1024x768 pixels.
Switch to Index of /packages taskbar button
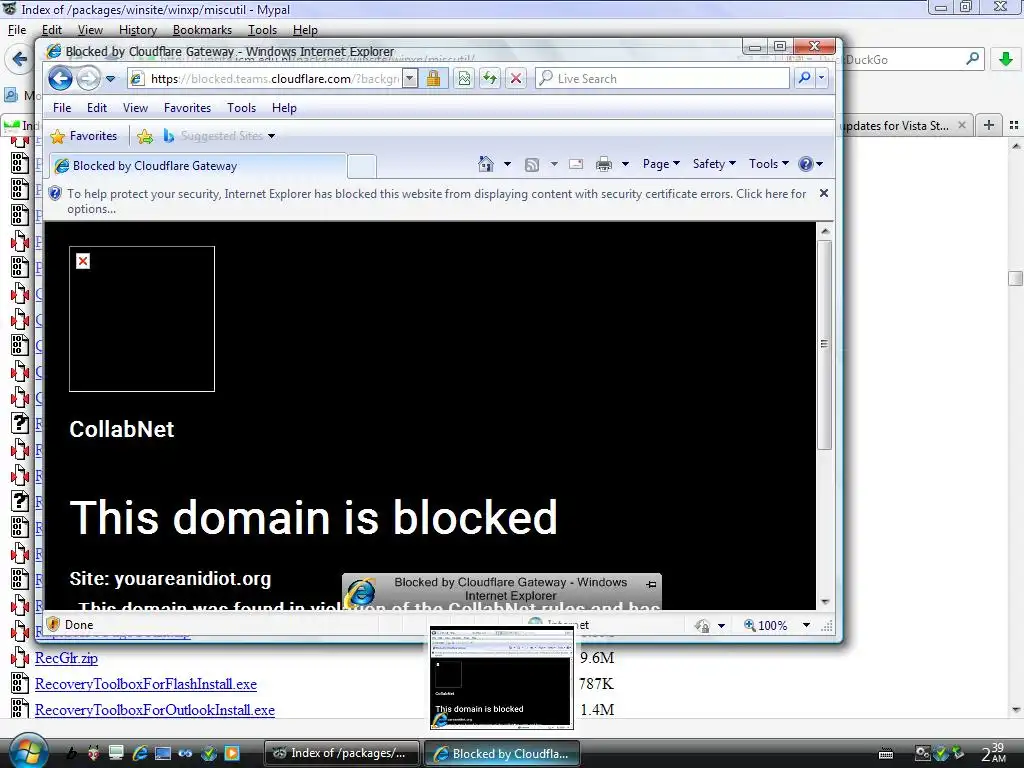pyautogui.click(x=342, y=753)
